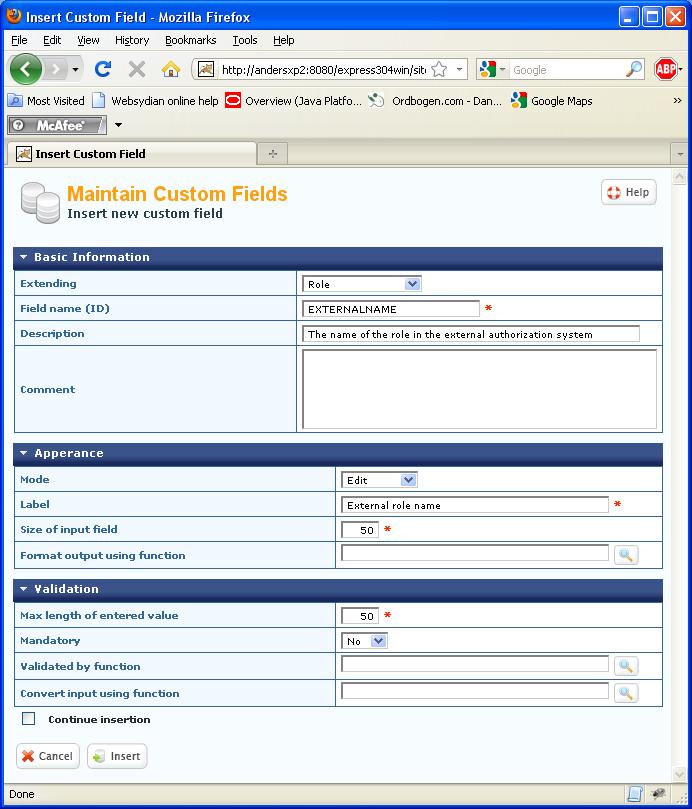Open the Mandatory dropdown showing No
This screenshot has width=692, height=809.
[364, 641]
